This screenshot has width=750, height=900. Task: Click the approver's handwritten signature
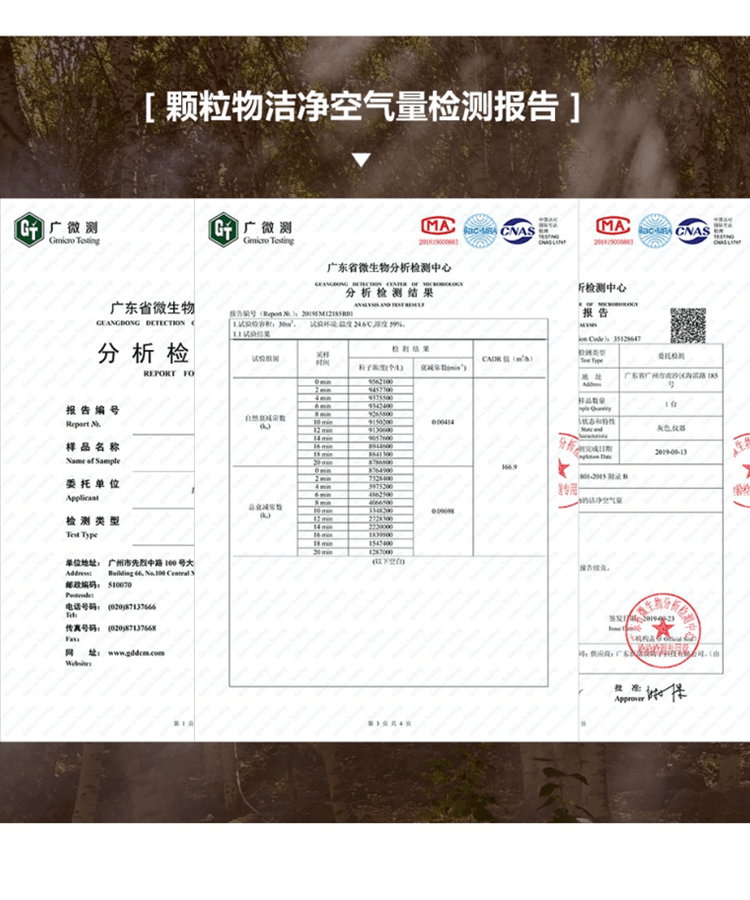point(666,693)
